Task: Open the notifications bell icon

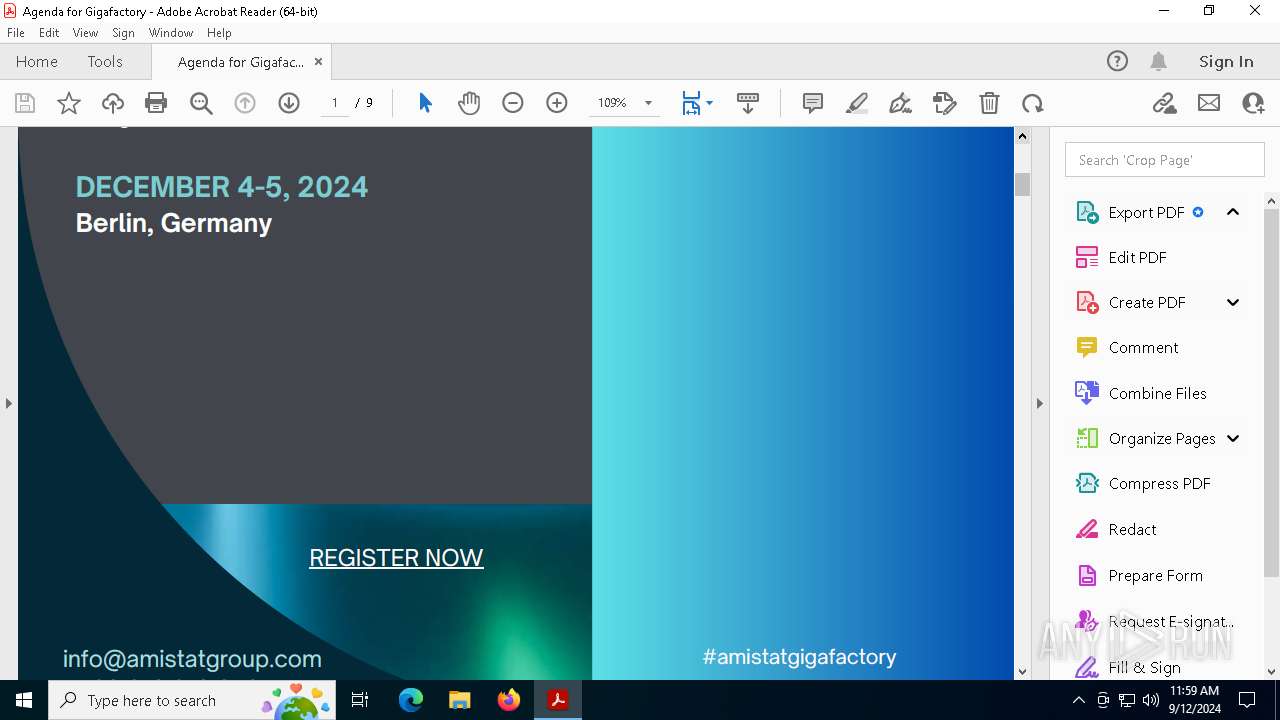Action: [x=1159, y=61]
